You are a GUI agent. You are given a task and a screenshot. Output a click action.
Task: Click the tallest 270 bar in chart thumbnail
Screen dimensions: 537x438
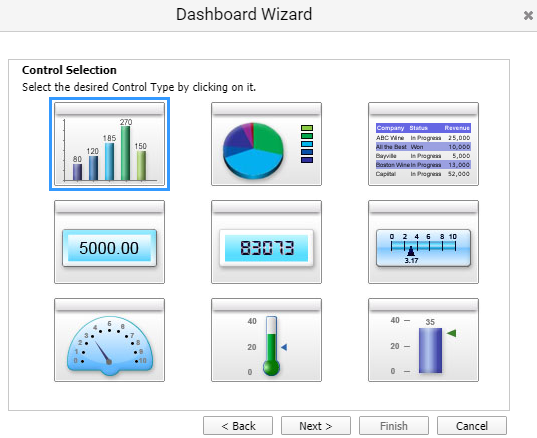(x=125, y=153)
